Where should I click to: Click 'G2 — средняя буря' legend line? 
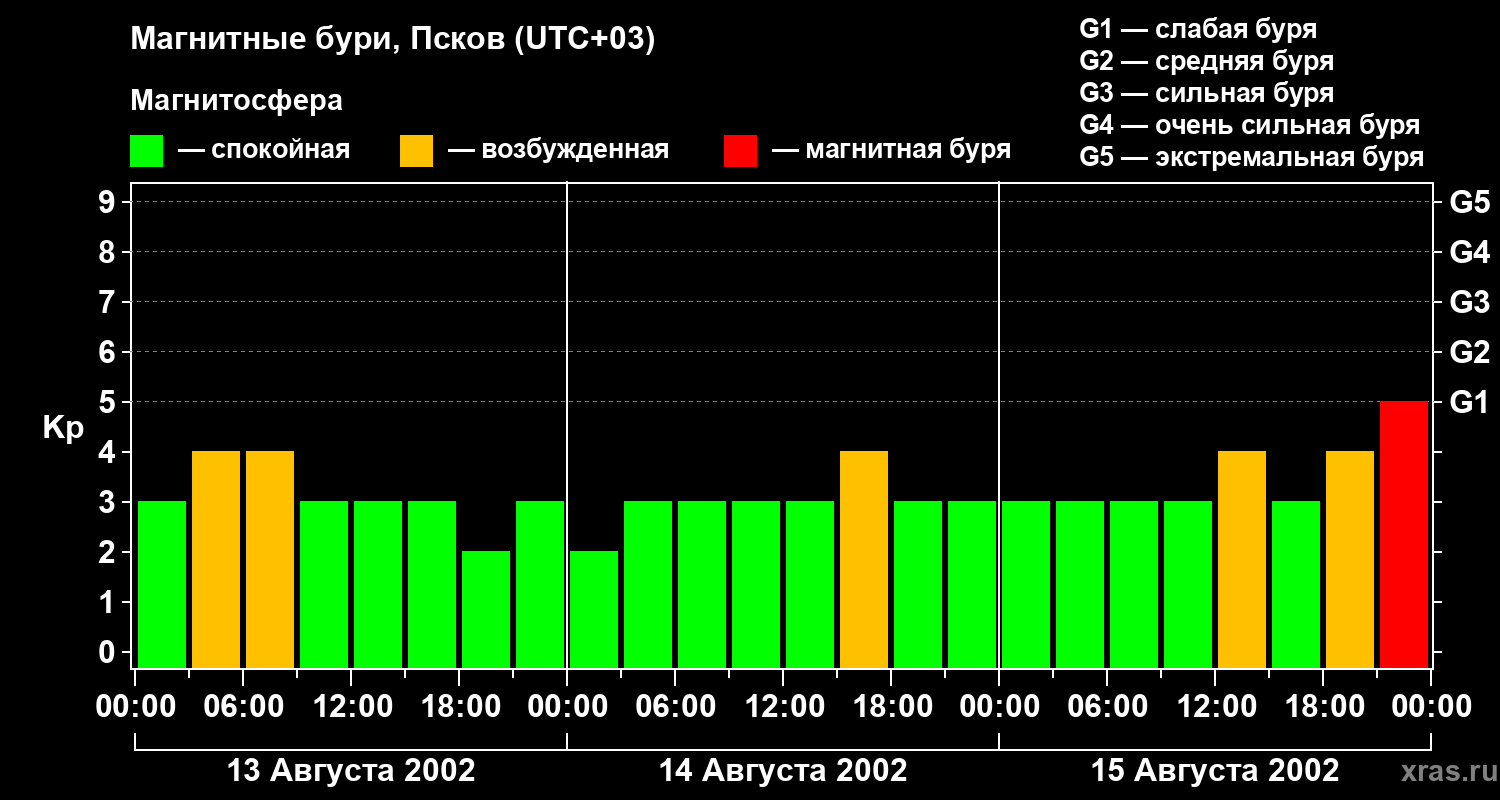pyautogui.click(x=1206, y=61)
